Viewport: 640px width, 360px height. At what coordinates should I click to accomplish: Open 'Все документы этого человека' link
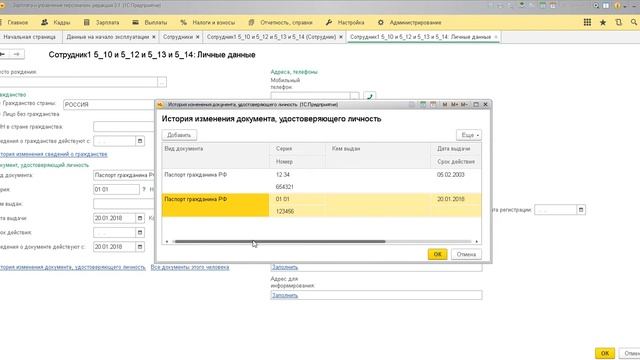pos(190,267)
